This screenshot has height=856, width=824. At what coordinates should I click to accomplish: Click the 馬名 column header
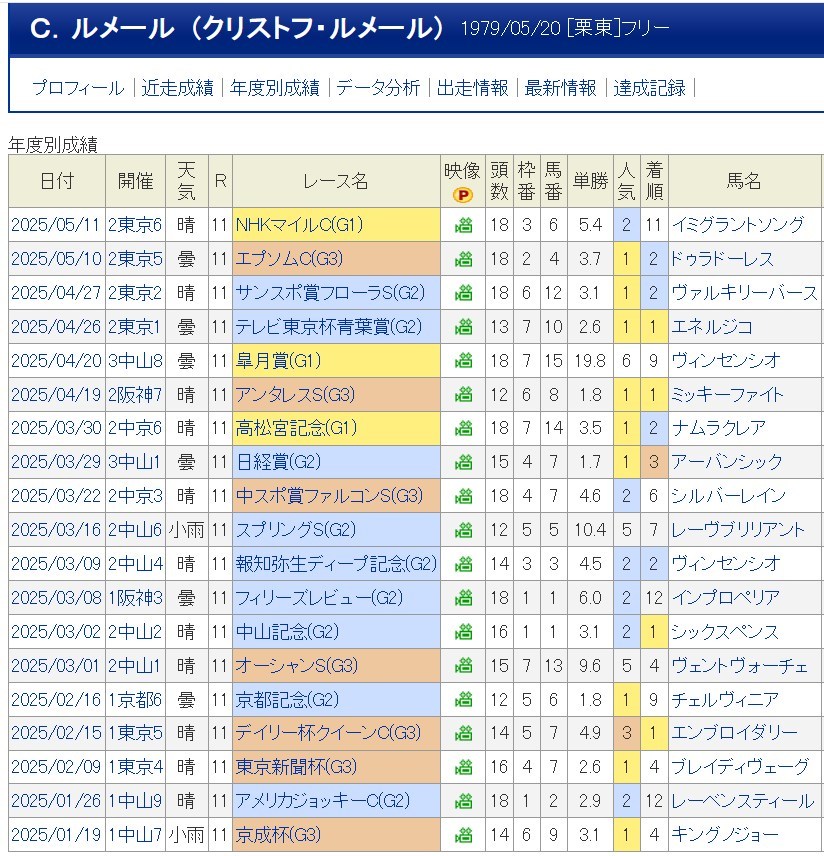[744, 181]
